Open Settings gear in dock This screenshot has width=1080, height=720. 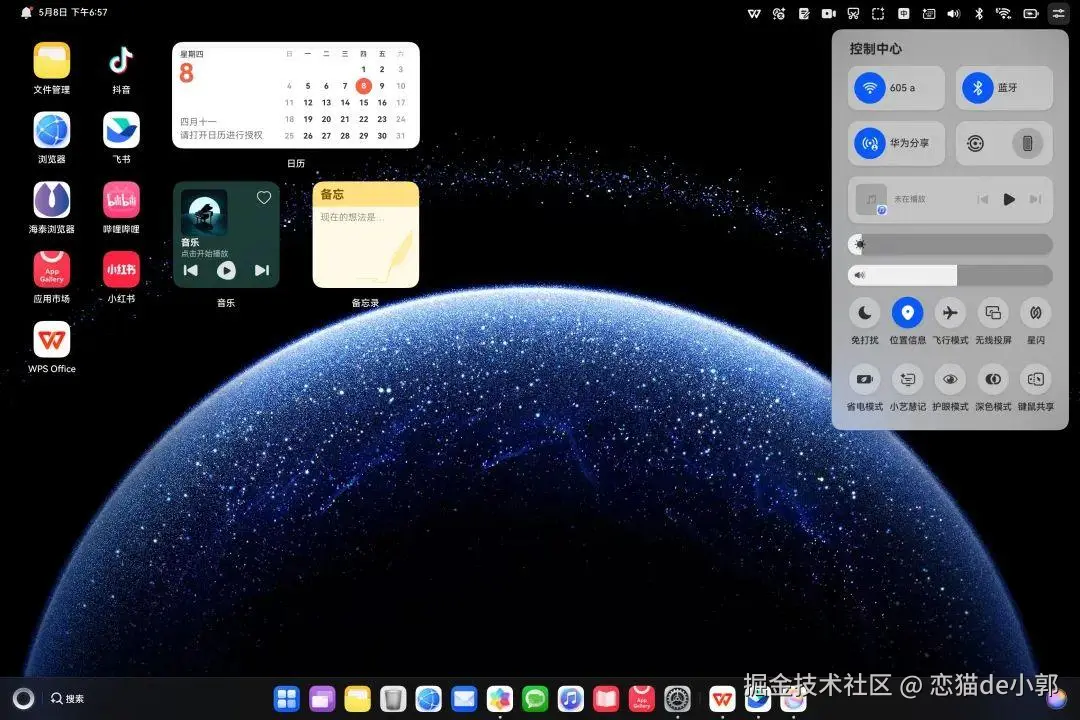pos(678,699)
